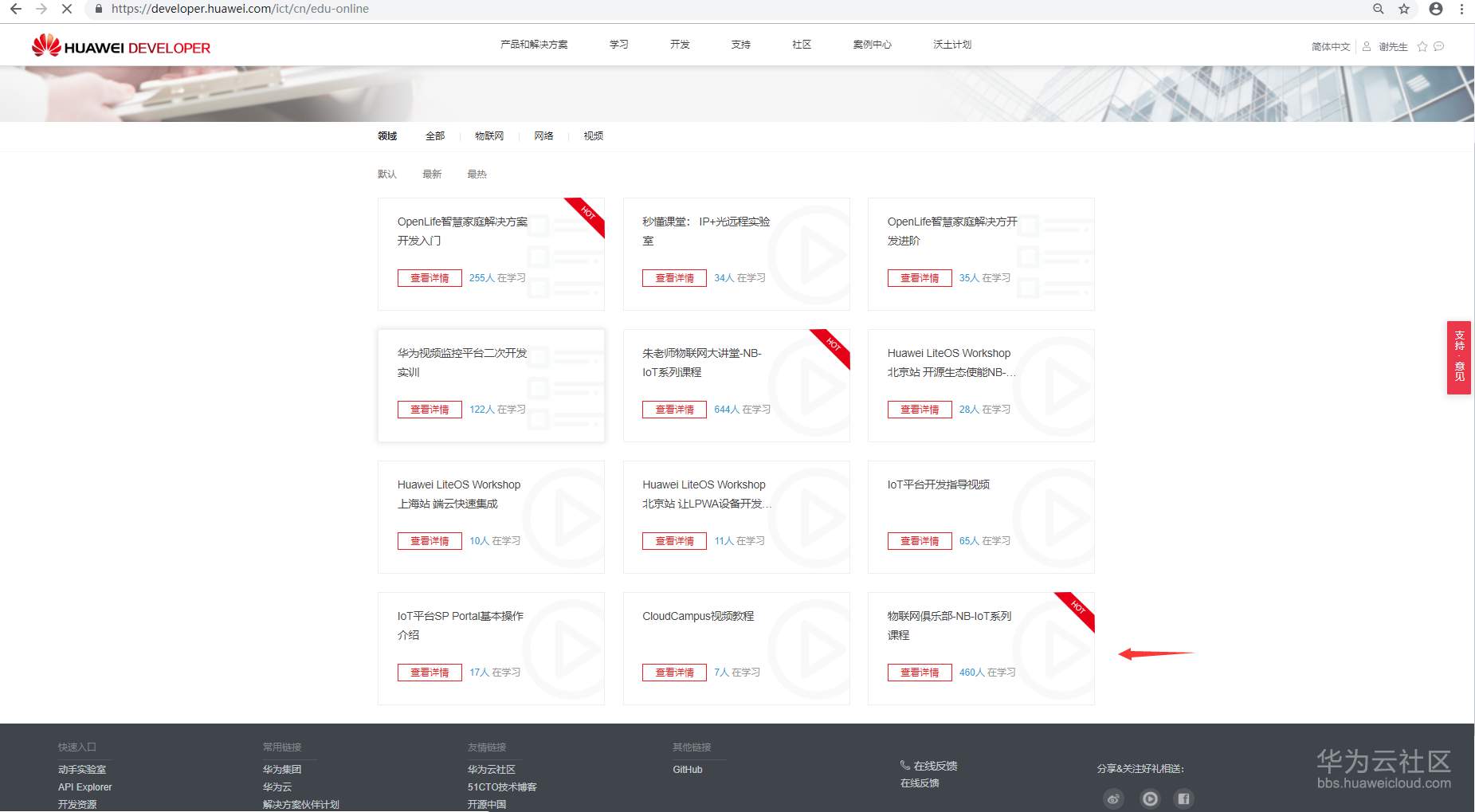This screenshot has width=1475, height=812.
Task: Open the Weibo share icon in footer
Action: [x=1114, y=798]
